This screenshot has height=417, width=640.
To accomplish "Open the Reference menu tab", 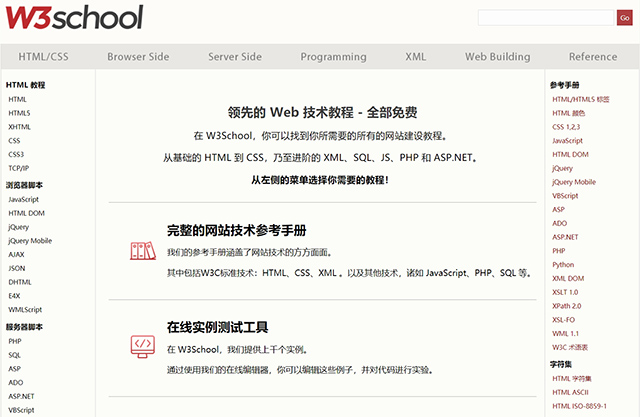I will click(593, 57).
